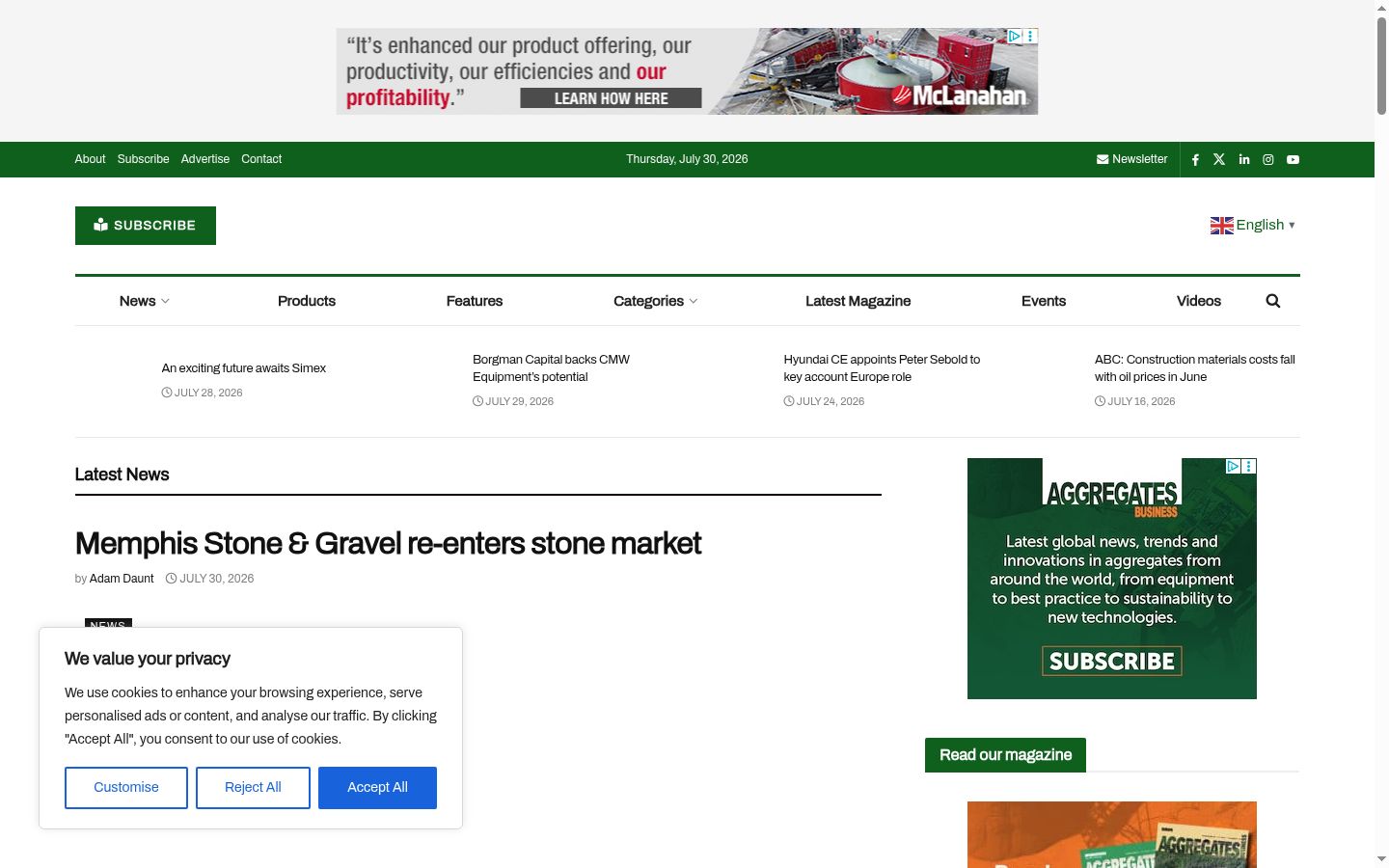The height and width of the screenshot is (868, 1389).
Task: Click the JULY 28, 2026 date
Action: click(x=202, y=393)
